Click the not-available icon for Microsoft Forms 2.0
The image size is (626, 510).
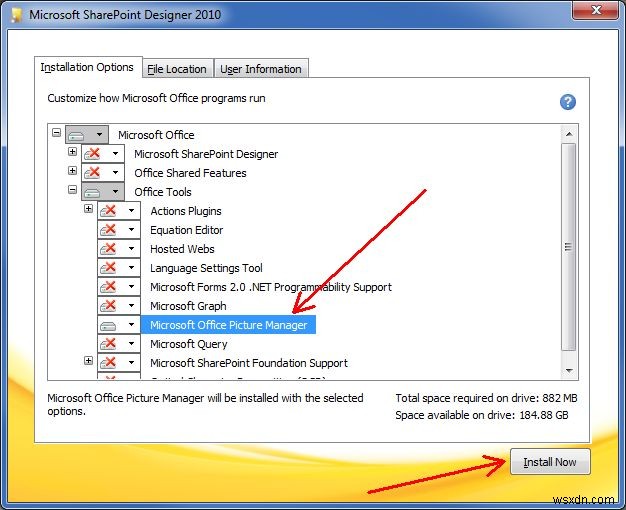[108, 287]
